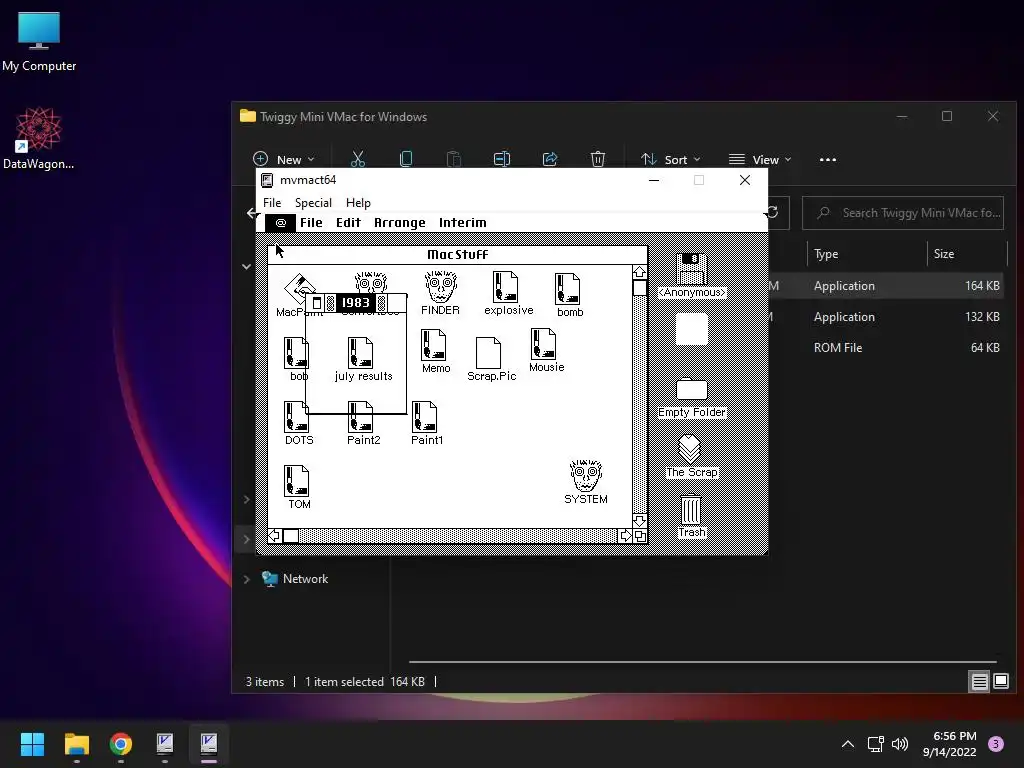
Task: Select the DOTS document icon
Action: pyautogui.click(x=296, y=417)
